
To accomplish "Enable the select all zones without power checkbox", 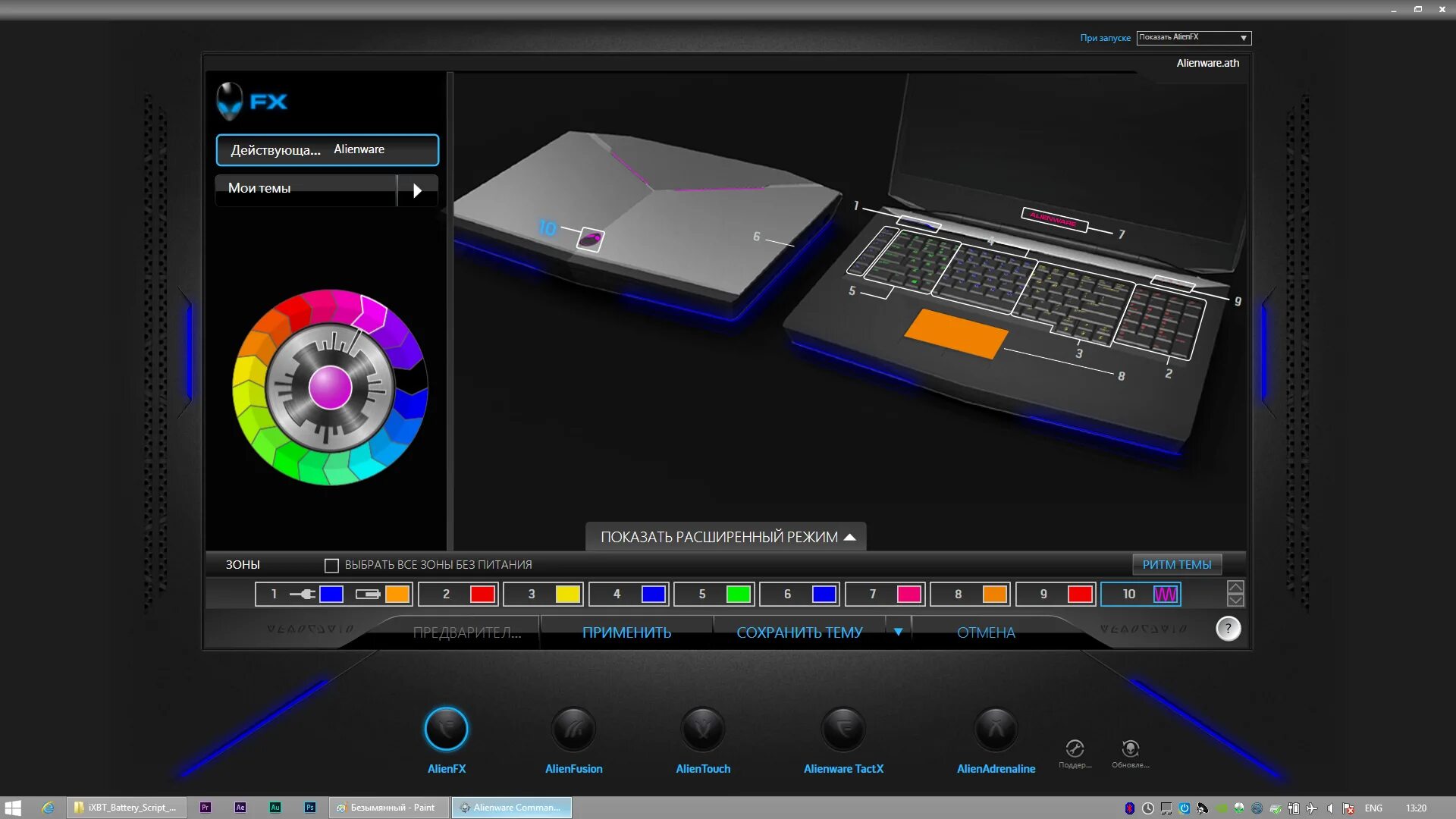I will point(331,566).
